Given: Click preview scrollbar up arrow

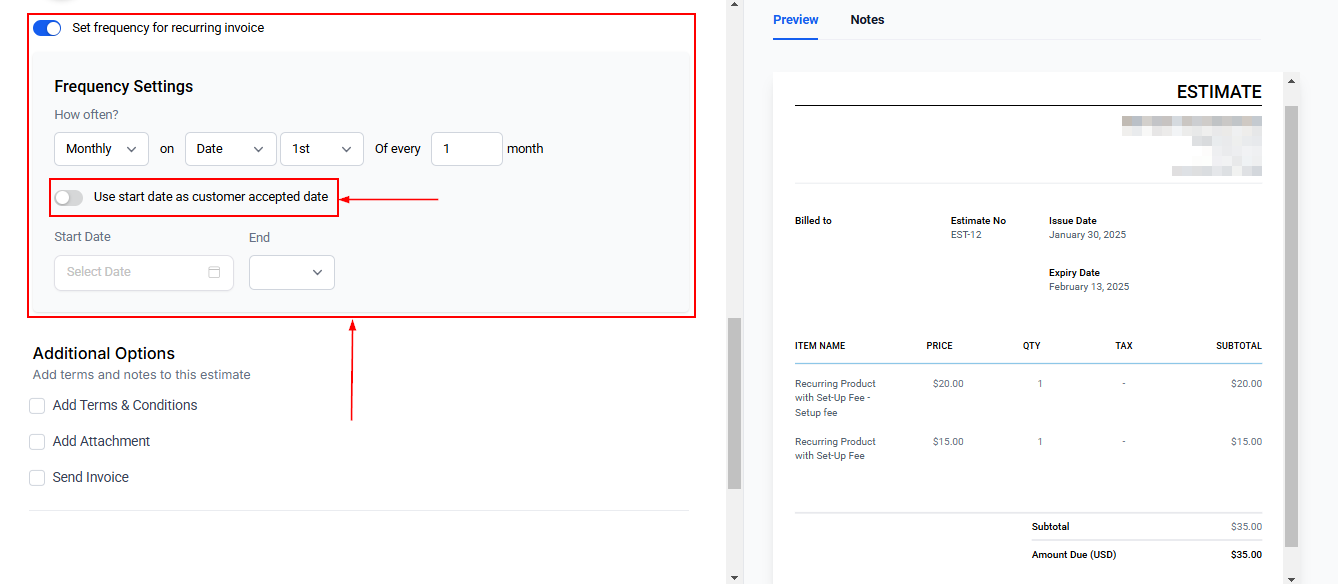Looking at the screenshot, I should point(1291,82).
